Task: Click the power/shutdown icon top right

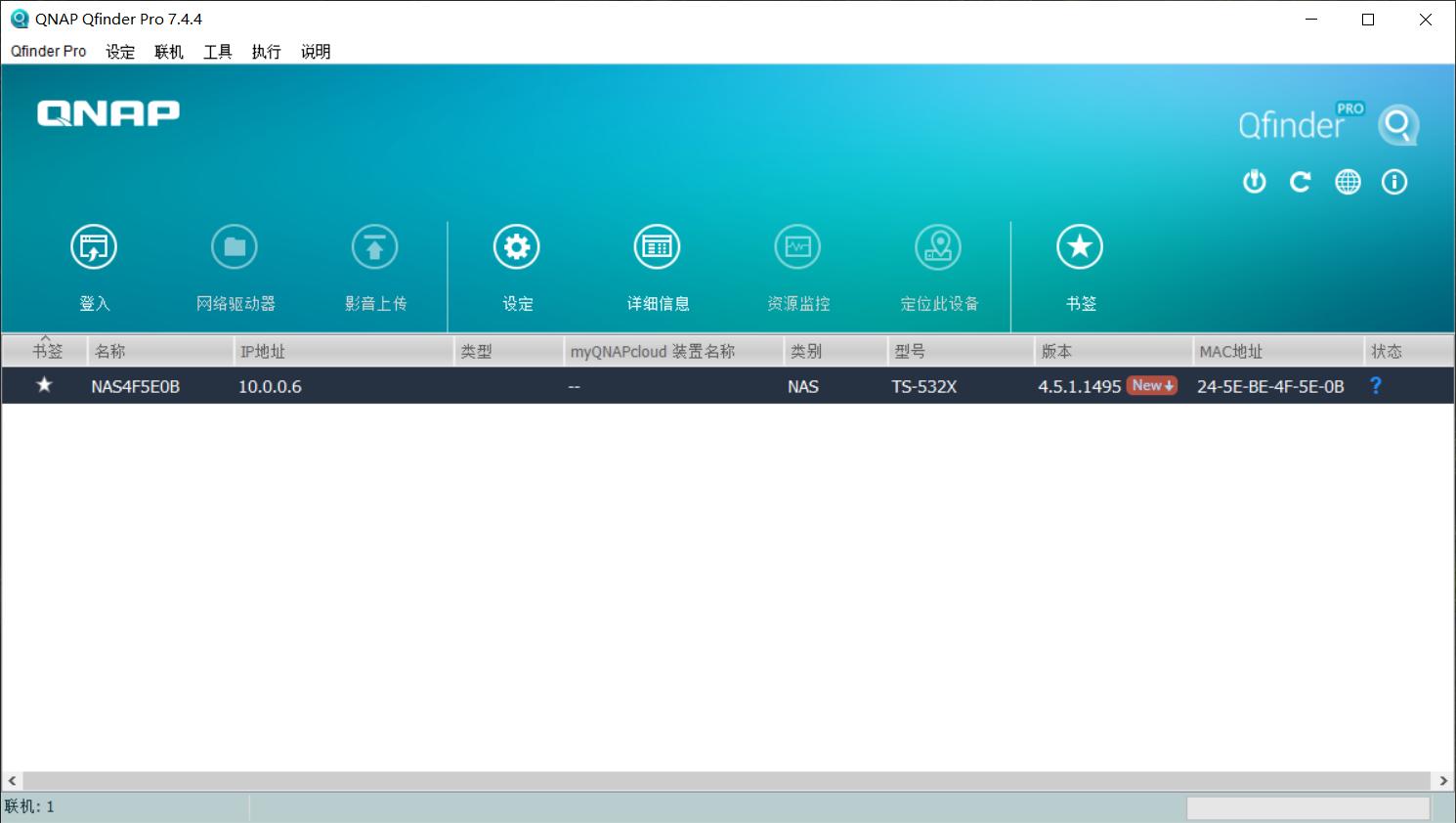Action: point(1254,181)
